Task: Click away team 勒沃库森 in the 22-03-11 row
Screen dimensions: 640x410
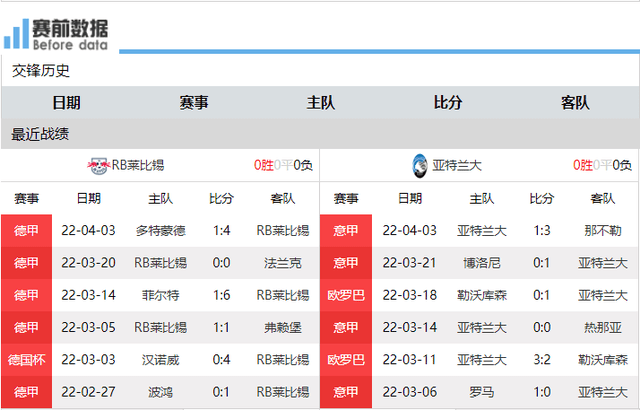Action: click(603, 360)
